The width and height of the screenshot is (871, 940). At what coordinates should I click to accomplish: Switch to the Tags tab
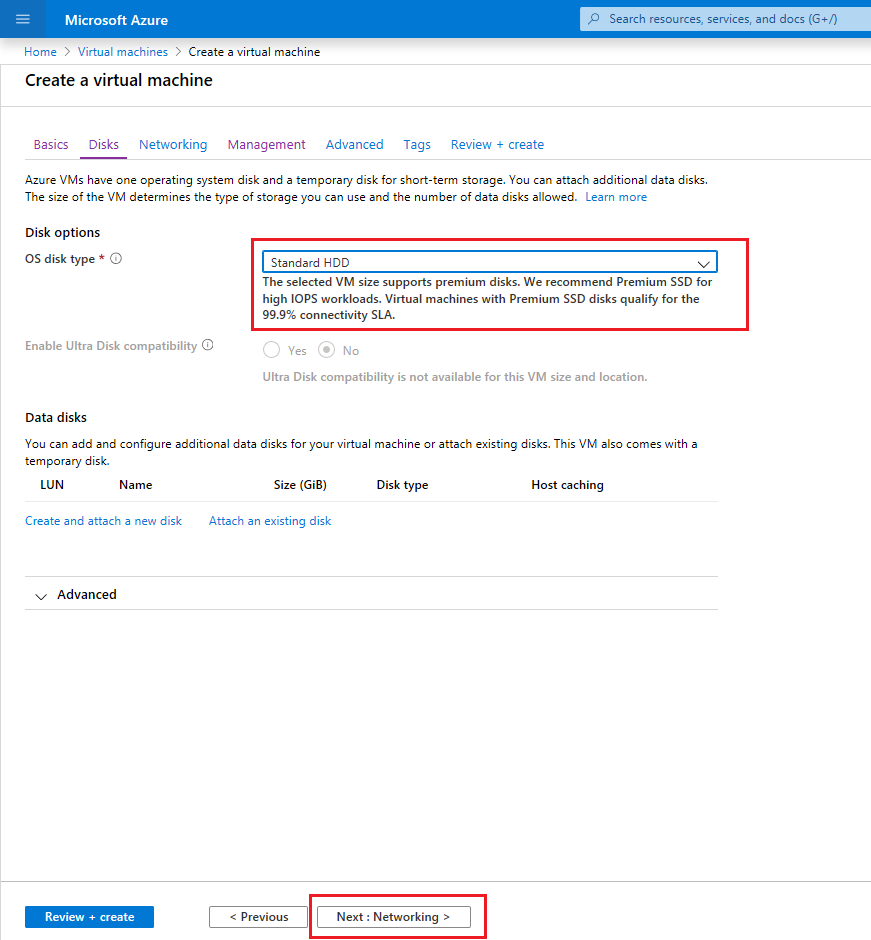coord(417,144)
